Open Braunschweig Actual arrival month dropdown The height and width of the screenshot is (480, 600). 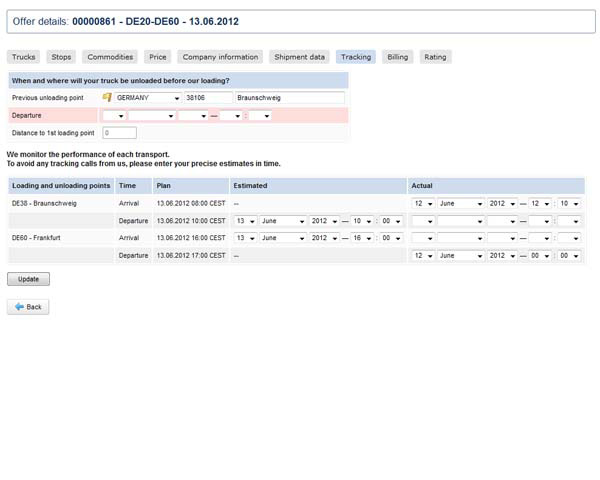(x=460, y=203)
